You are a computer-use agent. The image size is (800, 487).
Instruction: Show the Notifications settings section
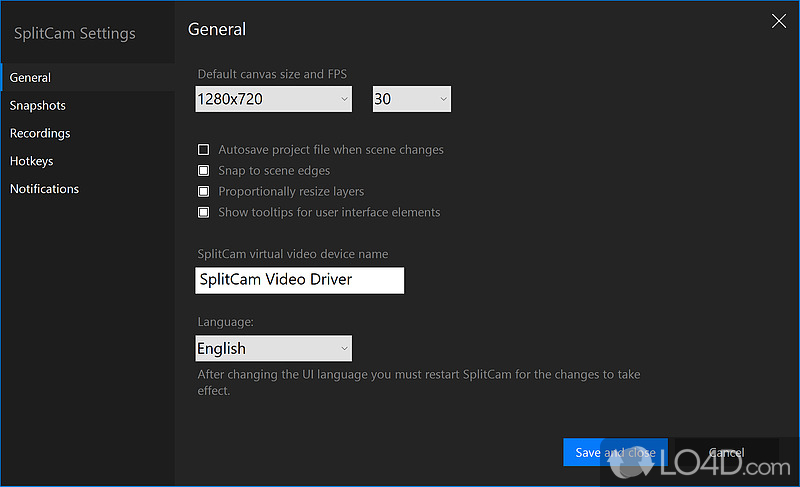pos(44,189)
